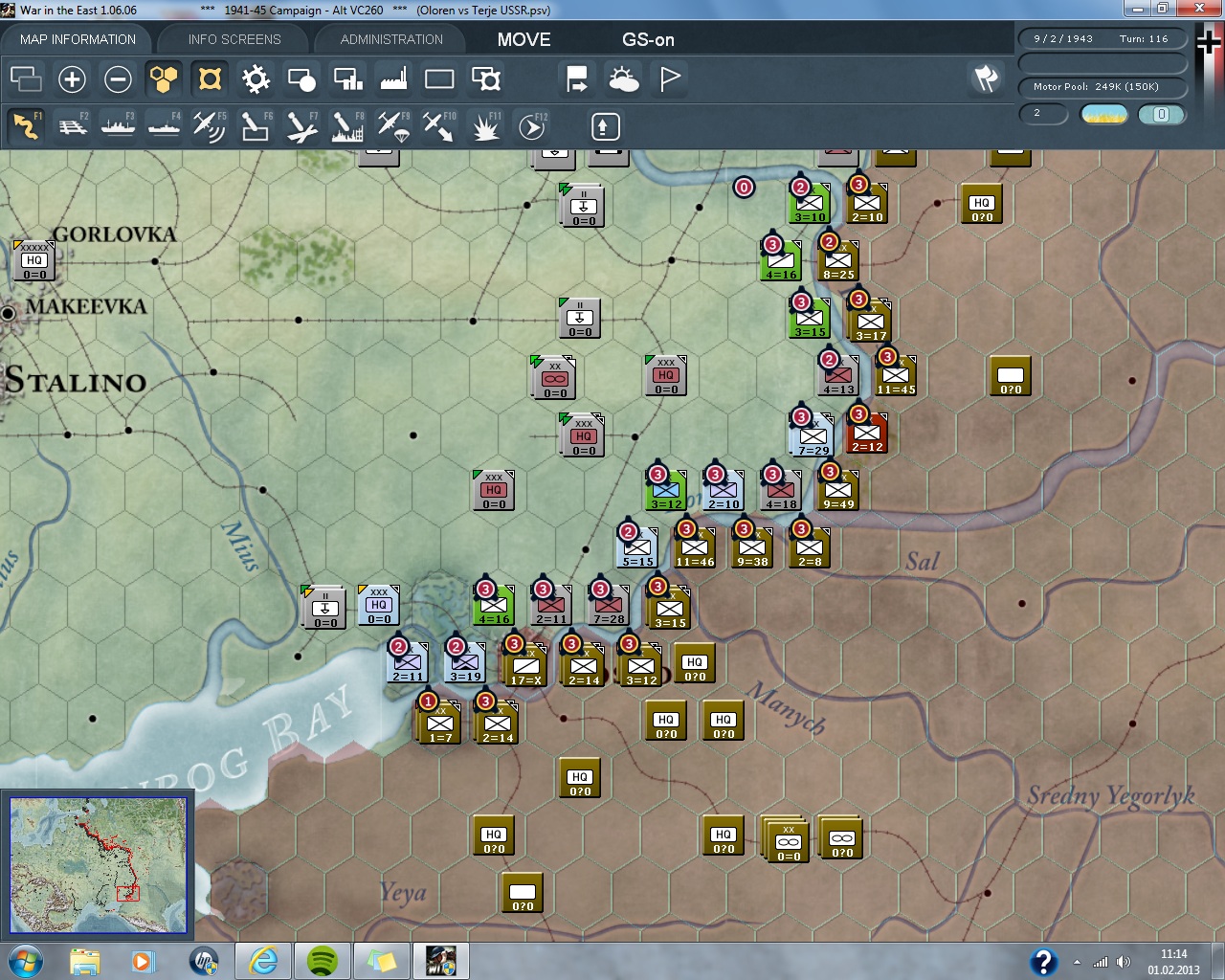This screenshot has height=980, width=1225.
Task: Select the F1 move mode
Action: pyautogui.click(x=26, y=126)
